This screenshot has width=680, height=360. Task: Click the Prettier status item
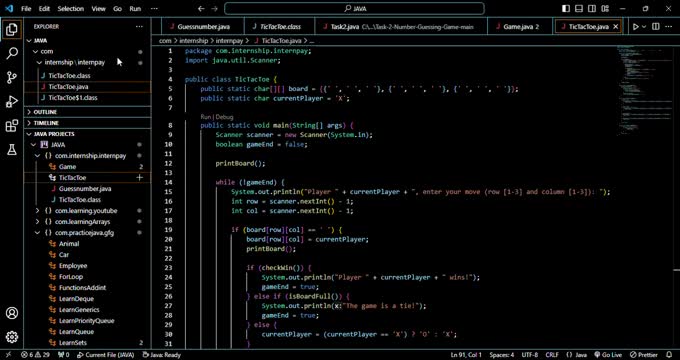click(644, 355)
